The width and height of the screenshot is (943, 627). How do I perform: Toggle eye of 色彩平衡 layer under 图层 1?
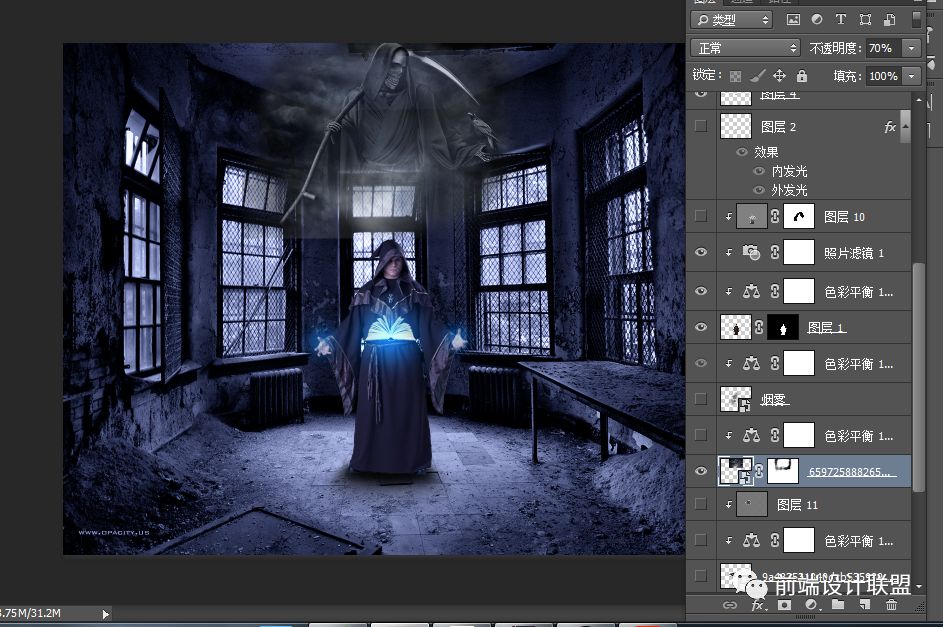(x=701, y=363)
